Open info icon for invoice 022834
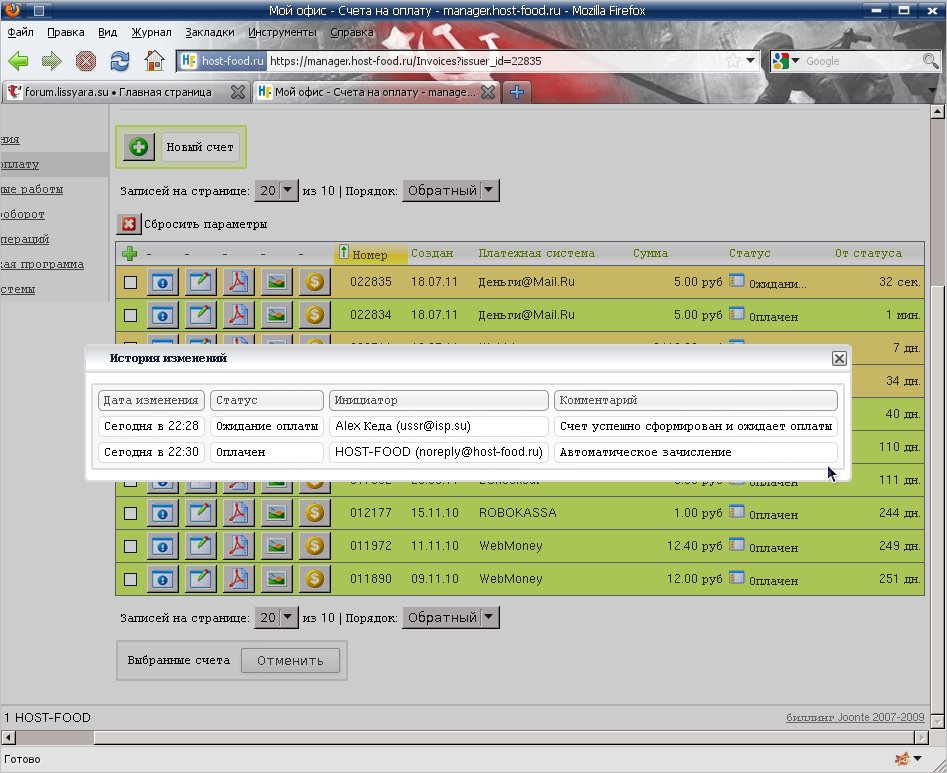The width and height of the screenshot is (947, 773). [x=162, y=315]
